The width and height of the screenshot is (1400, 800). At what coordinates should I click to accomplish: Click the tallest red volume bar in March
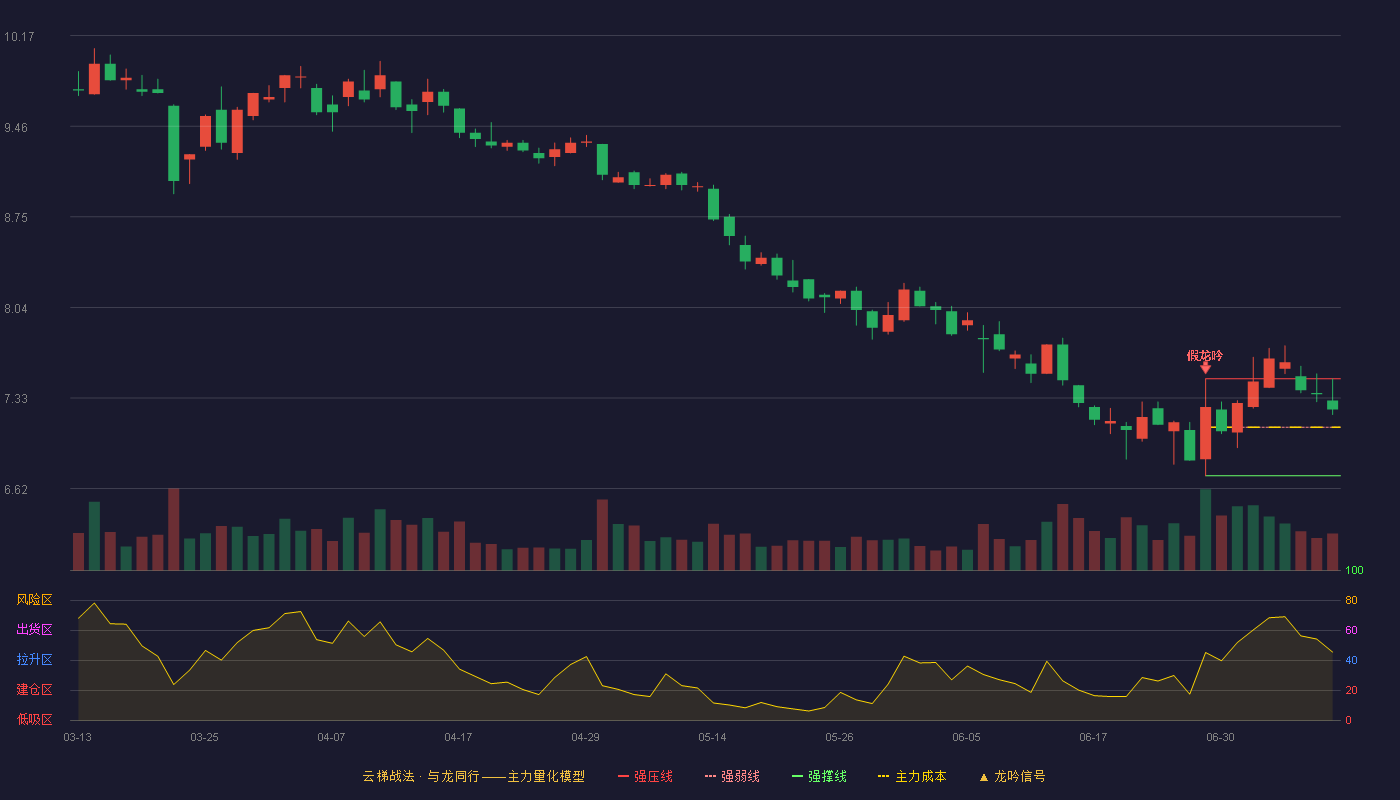click(x=173, y=530)
